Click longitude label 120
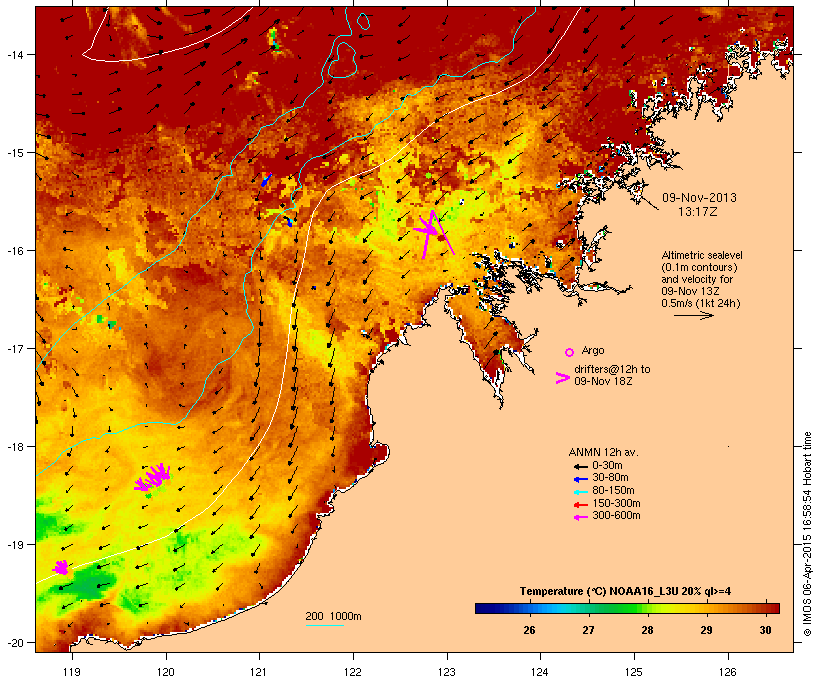The width and height of the screenshot is (820, 680). pos(166,672)
